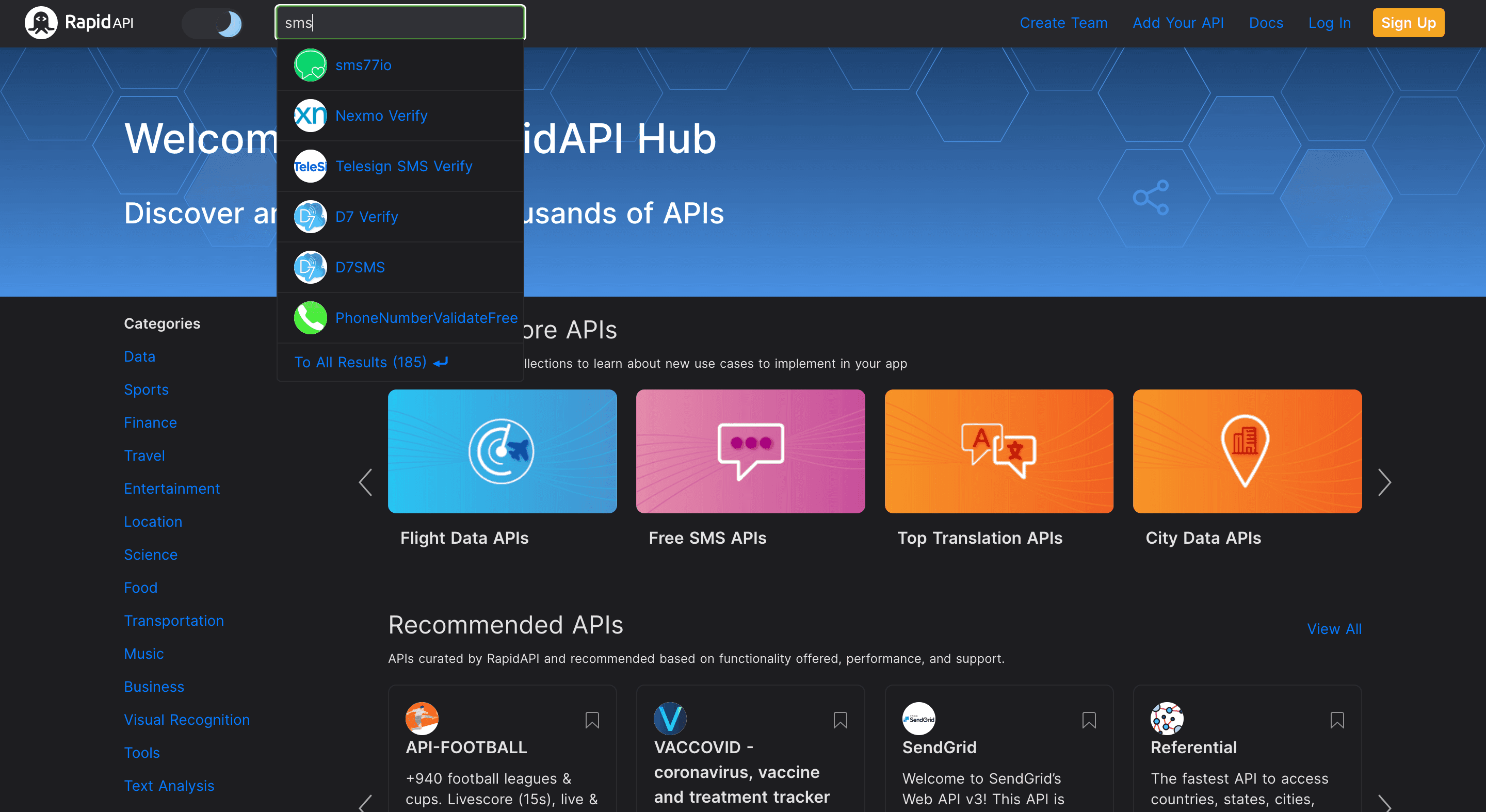Open the SendGrid card title
Image resolution: width=1486 pixels, height=812 pixels.
[939, 748]
